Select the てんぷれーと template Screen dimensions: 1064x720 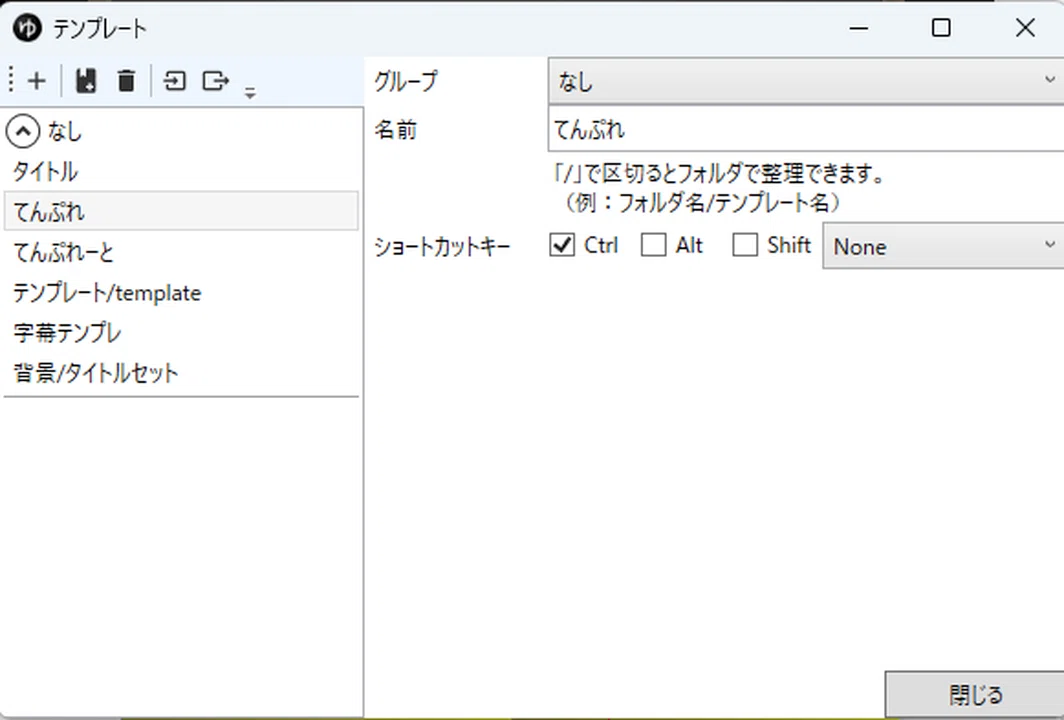point(181,252)
